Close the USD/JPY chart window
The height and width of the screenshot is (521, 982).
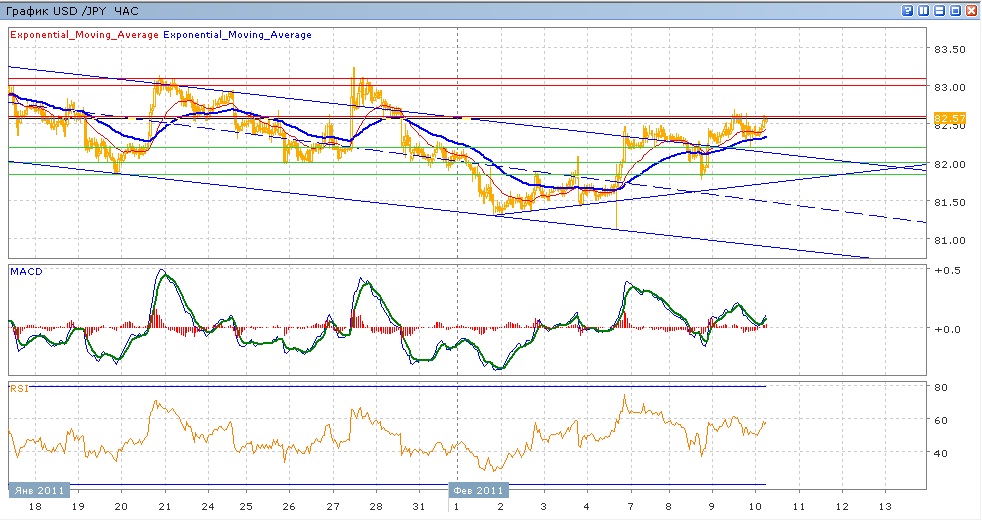[972, 10]
